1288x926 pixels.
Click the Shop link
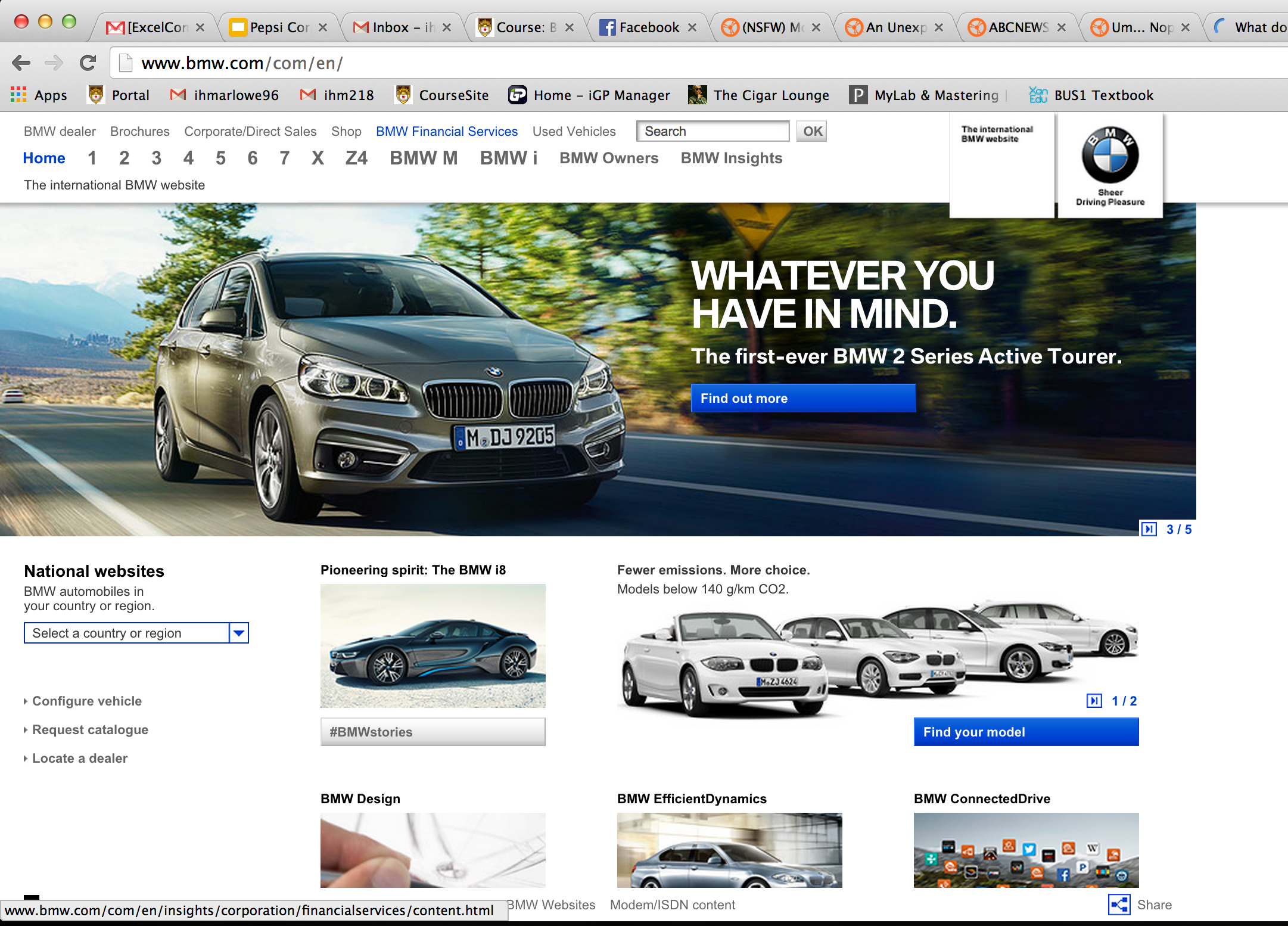(x=346, y=131)
